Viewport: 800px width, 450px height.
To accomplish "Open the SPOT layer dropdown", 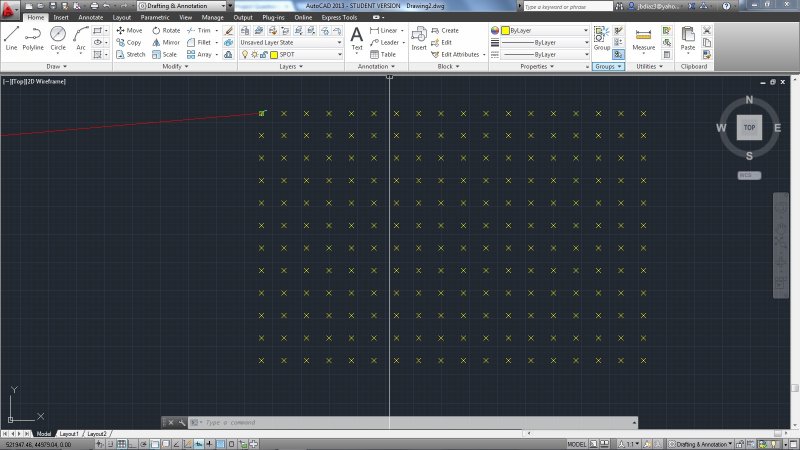I will tap(291, 55).
